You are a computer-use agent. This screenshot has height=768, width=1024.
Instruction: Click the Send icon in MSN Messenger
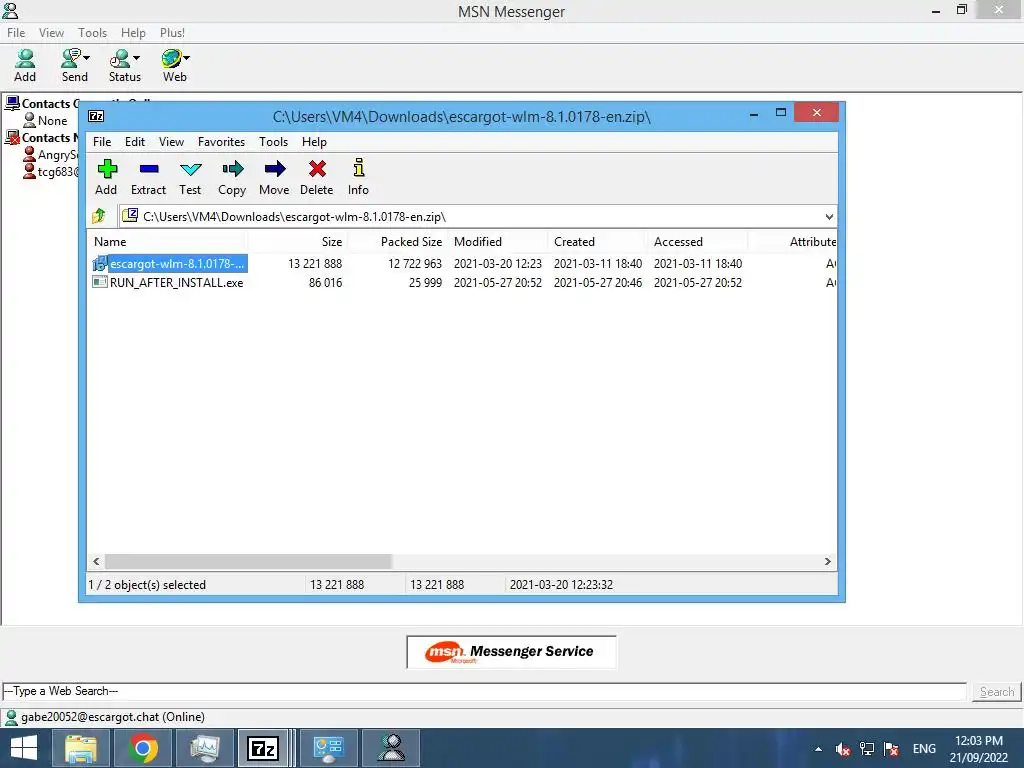71,58
